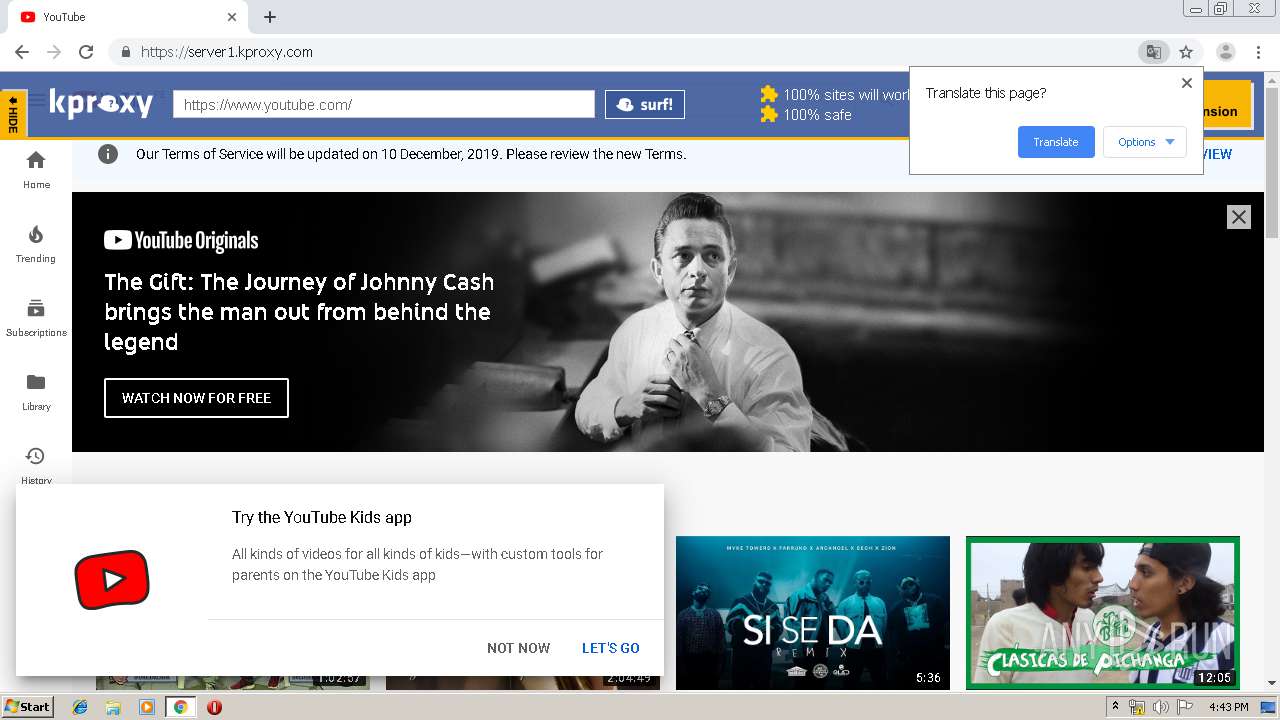Open the translate Options dropdown
The image size is (1280, 720).
tap(1145, 142)
